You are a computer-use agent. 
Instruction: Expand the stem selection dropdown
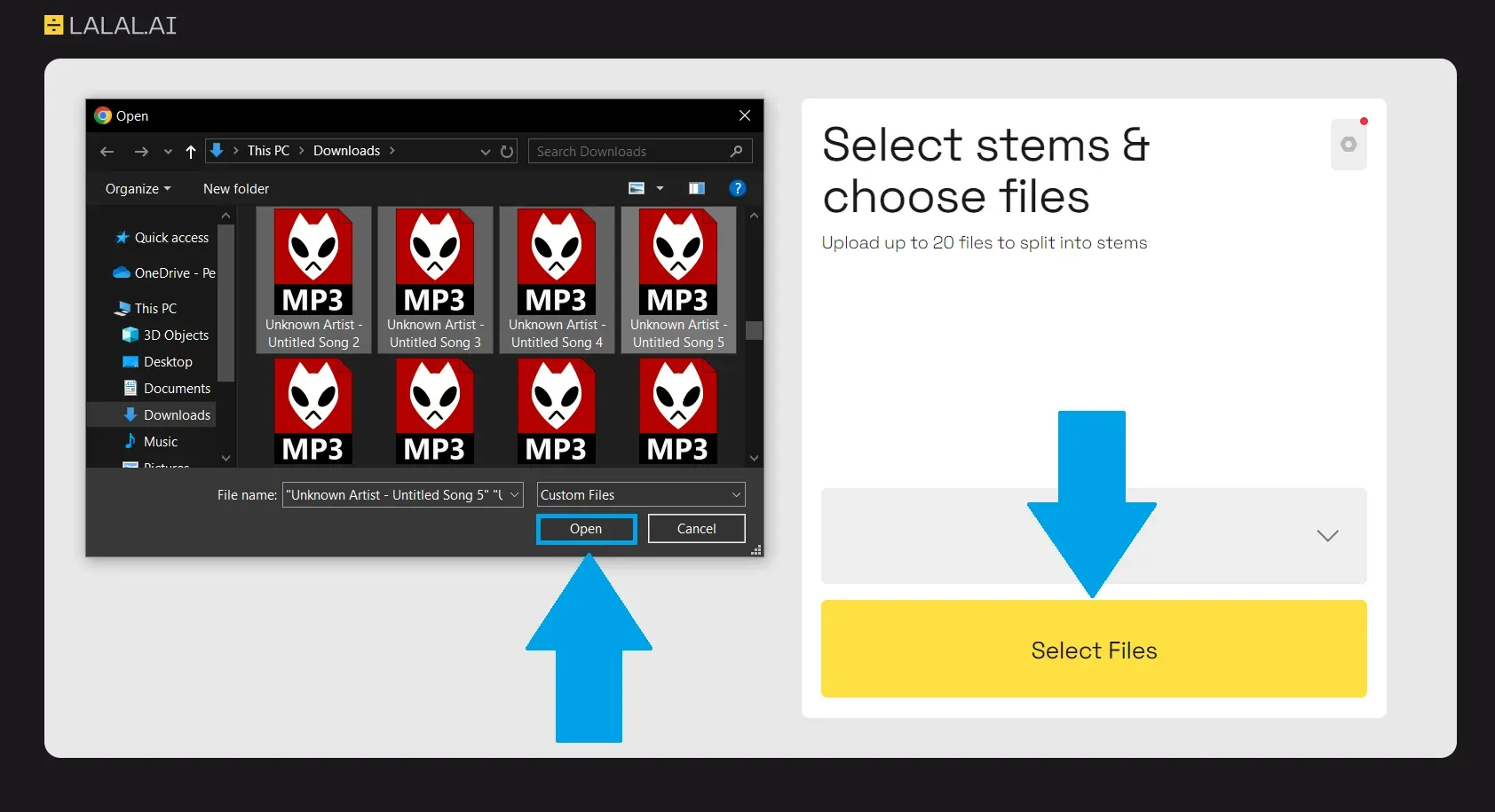1094,535
